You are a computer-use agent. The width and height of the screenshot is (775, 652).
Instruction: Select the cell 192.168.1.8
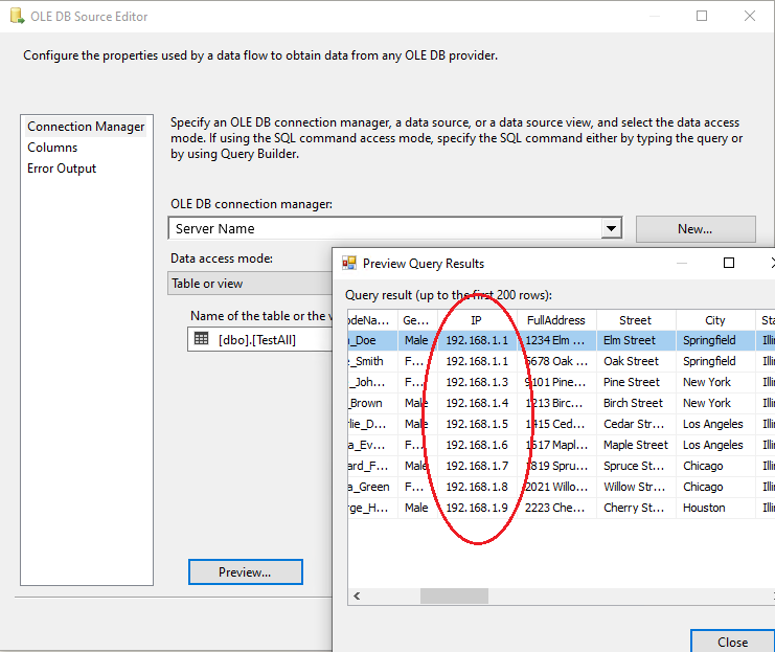(477, 487)
